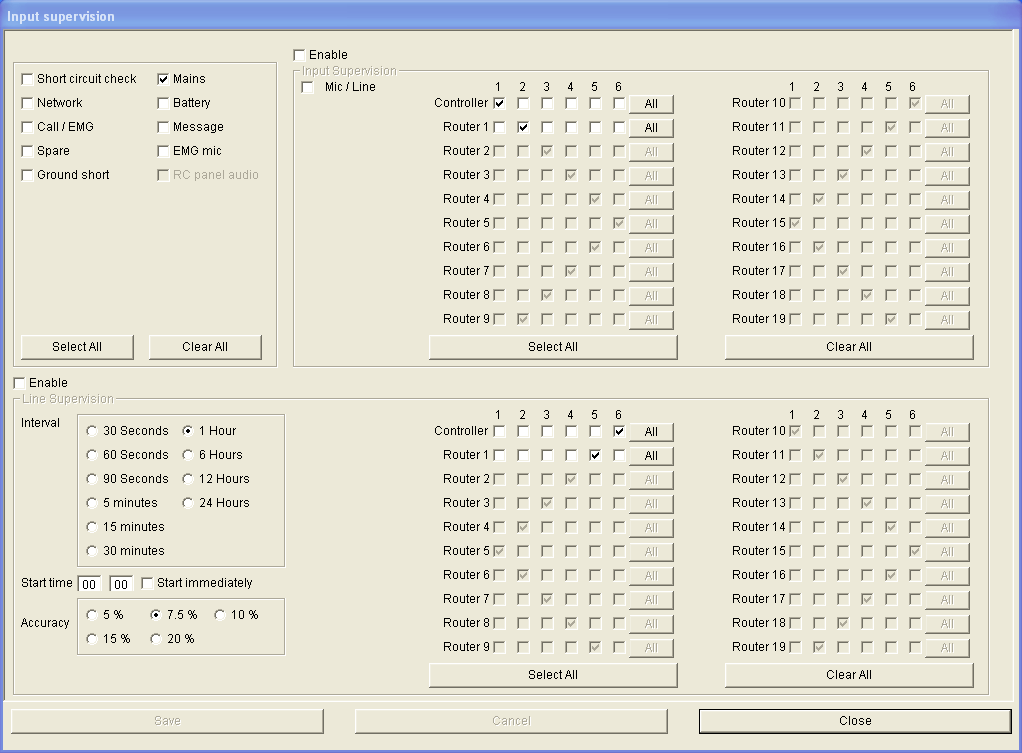The image size is (1022, 753).
Task: Tick the Network checkbox
Action: 27,103
